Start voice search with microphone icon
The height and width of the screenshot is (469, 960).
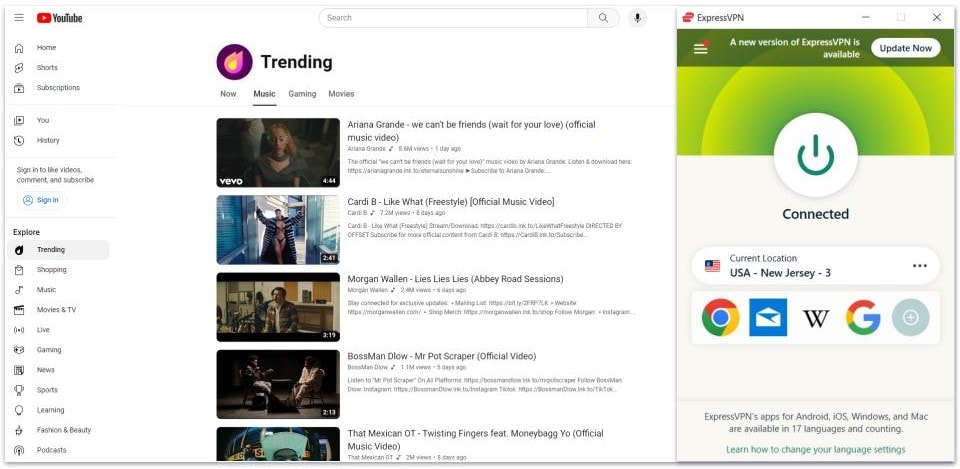[x=637, y=18]
